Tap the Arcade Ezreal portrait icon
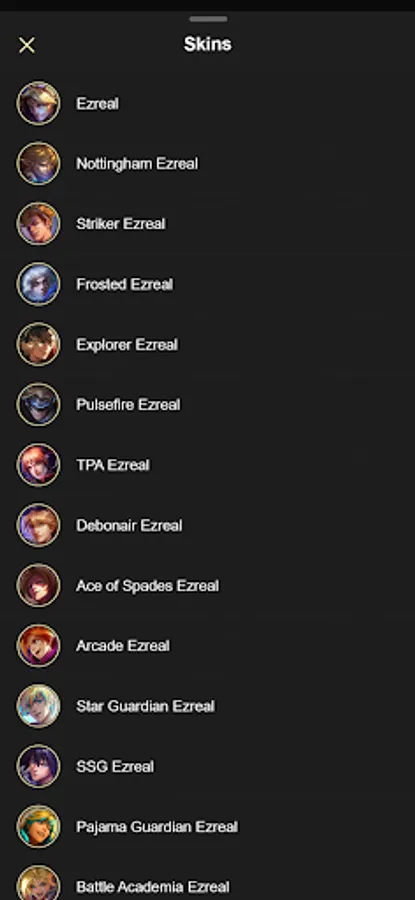The image size is (415, 900). pos(38,646)
